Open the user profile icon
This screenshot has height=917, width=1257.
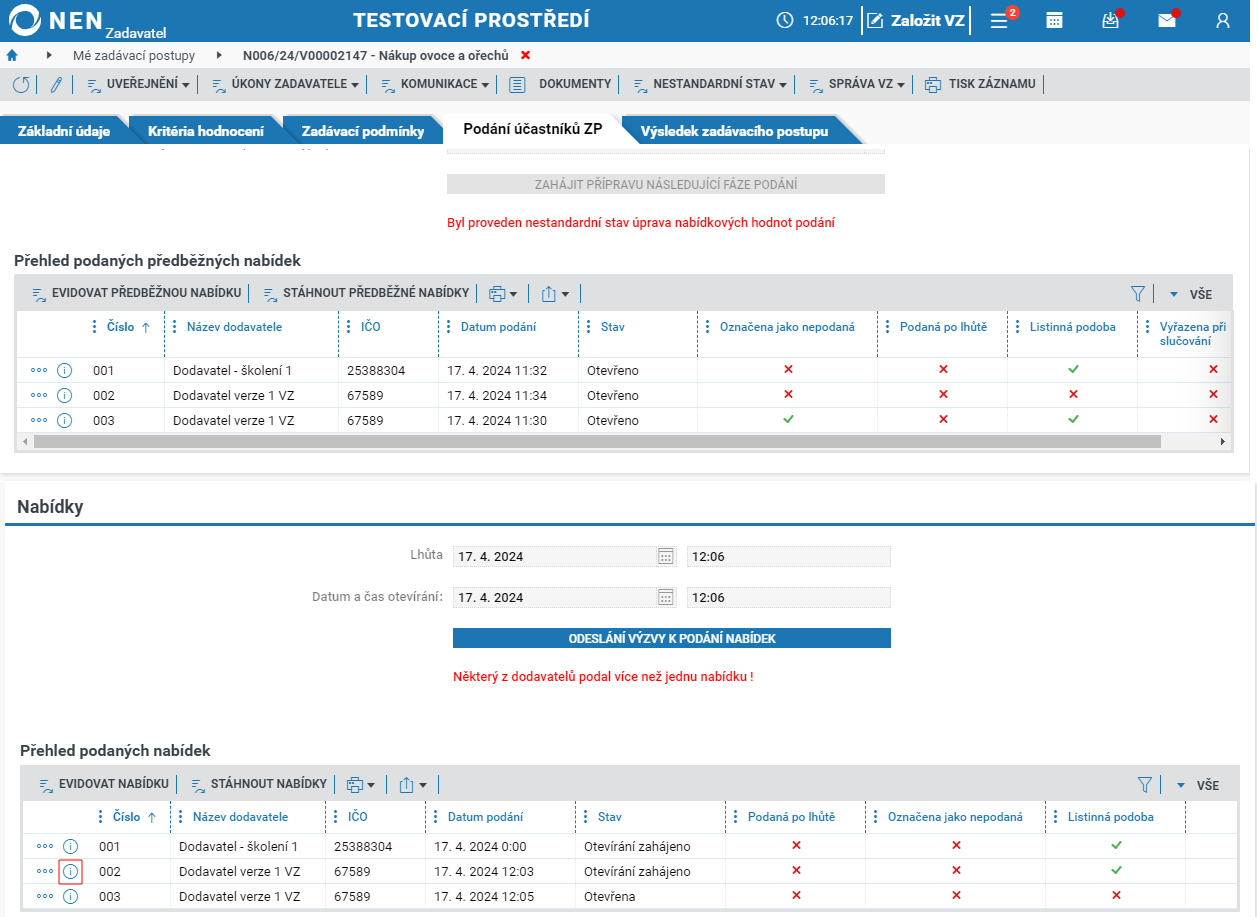(1222, 20)
